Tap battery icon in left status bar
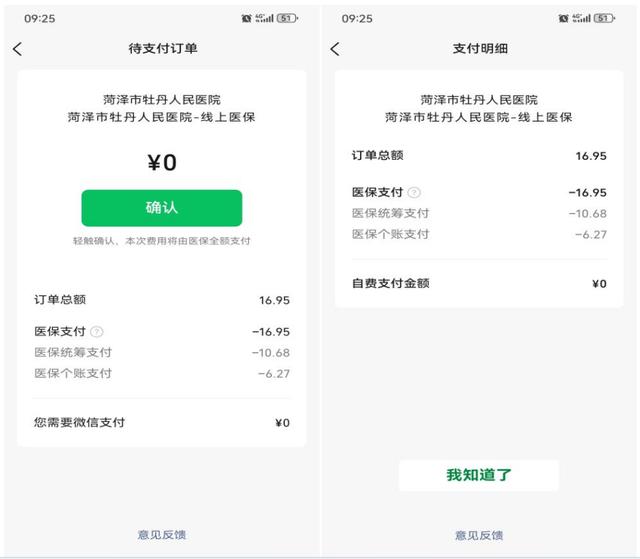The width and height of the screenshot is (640, 559). click(287, 18)
